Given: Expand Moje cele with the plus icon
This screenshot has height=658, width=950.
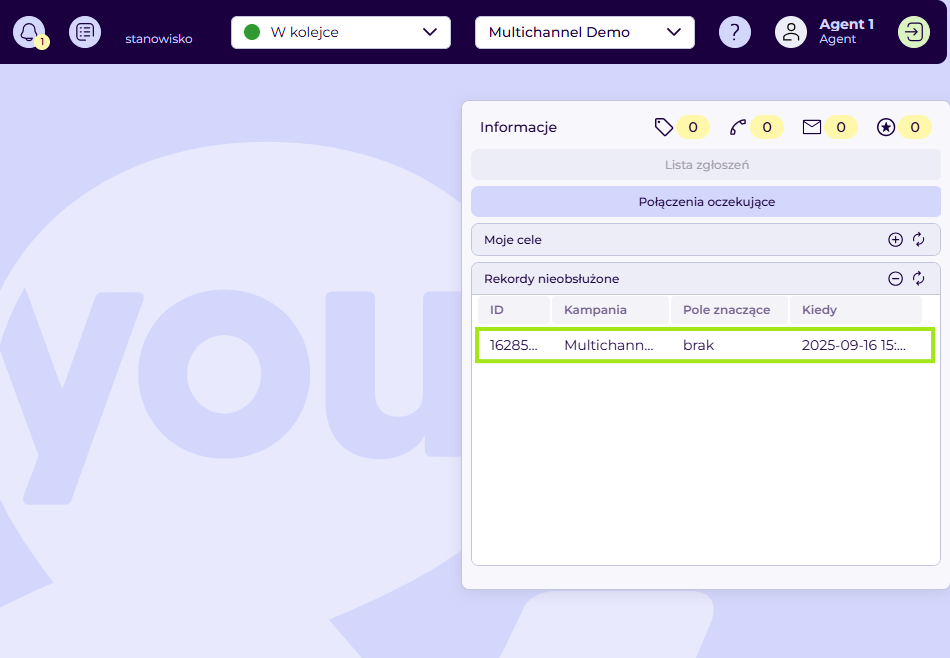Looking at the screenshot, I should tap(895, 240).
